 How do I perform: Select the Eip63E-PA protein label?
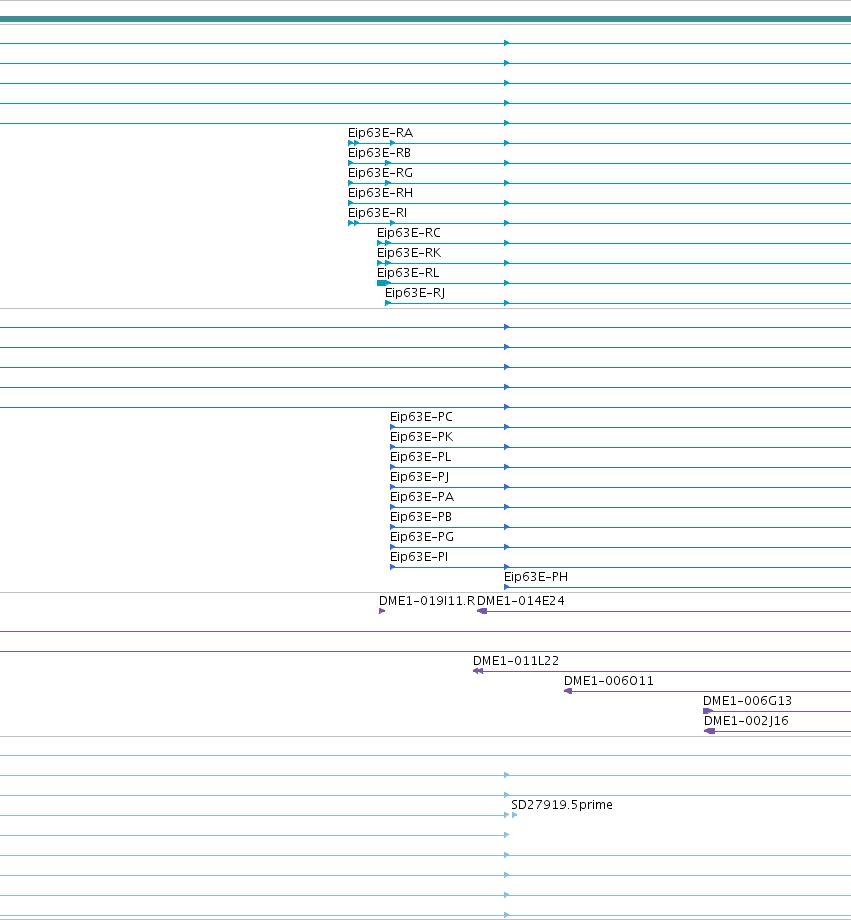pos(422,496)
